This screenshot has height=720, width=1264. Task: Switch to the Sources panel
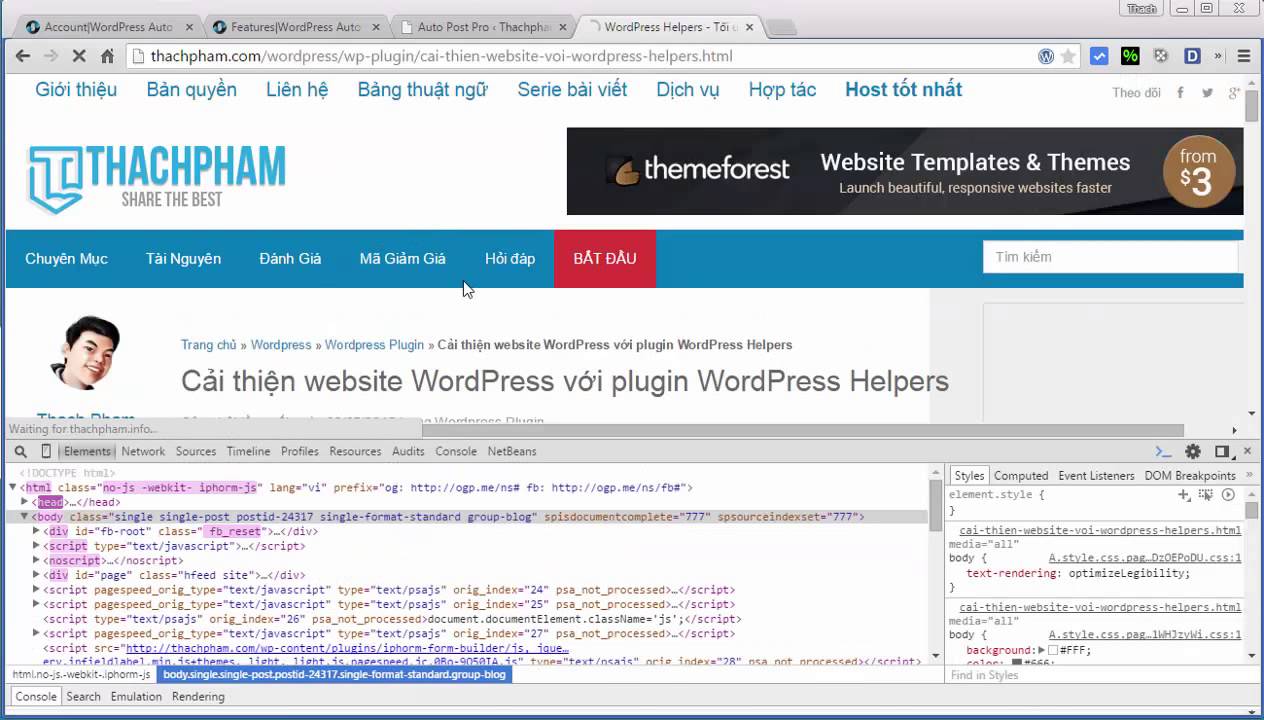tap(196, 452)
